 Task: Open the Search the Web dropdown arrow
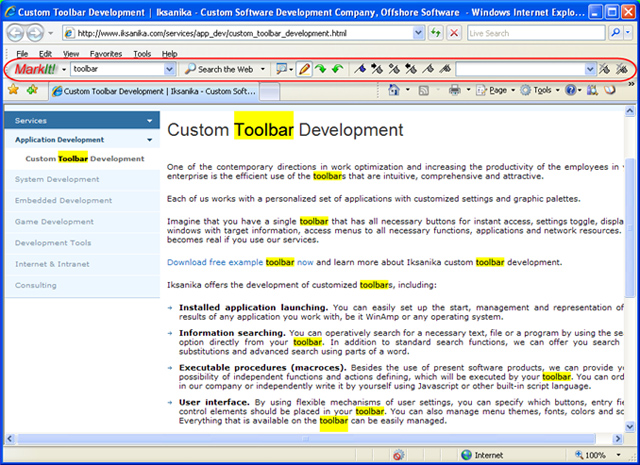click(263, 69)
